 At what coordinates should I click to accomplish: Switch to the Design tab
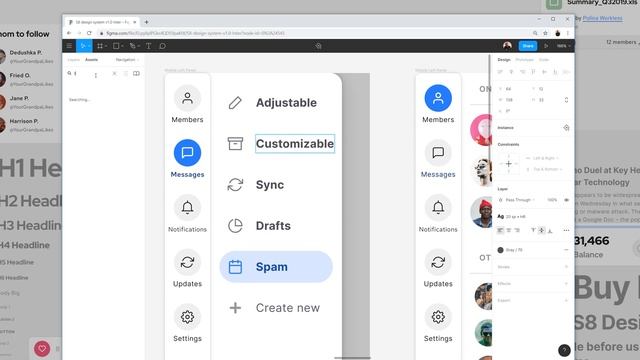504,60
